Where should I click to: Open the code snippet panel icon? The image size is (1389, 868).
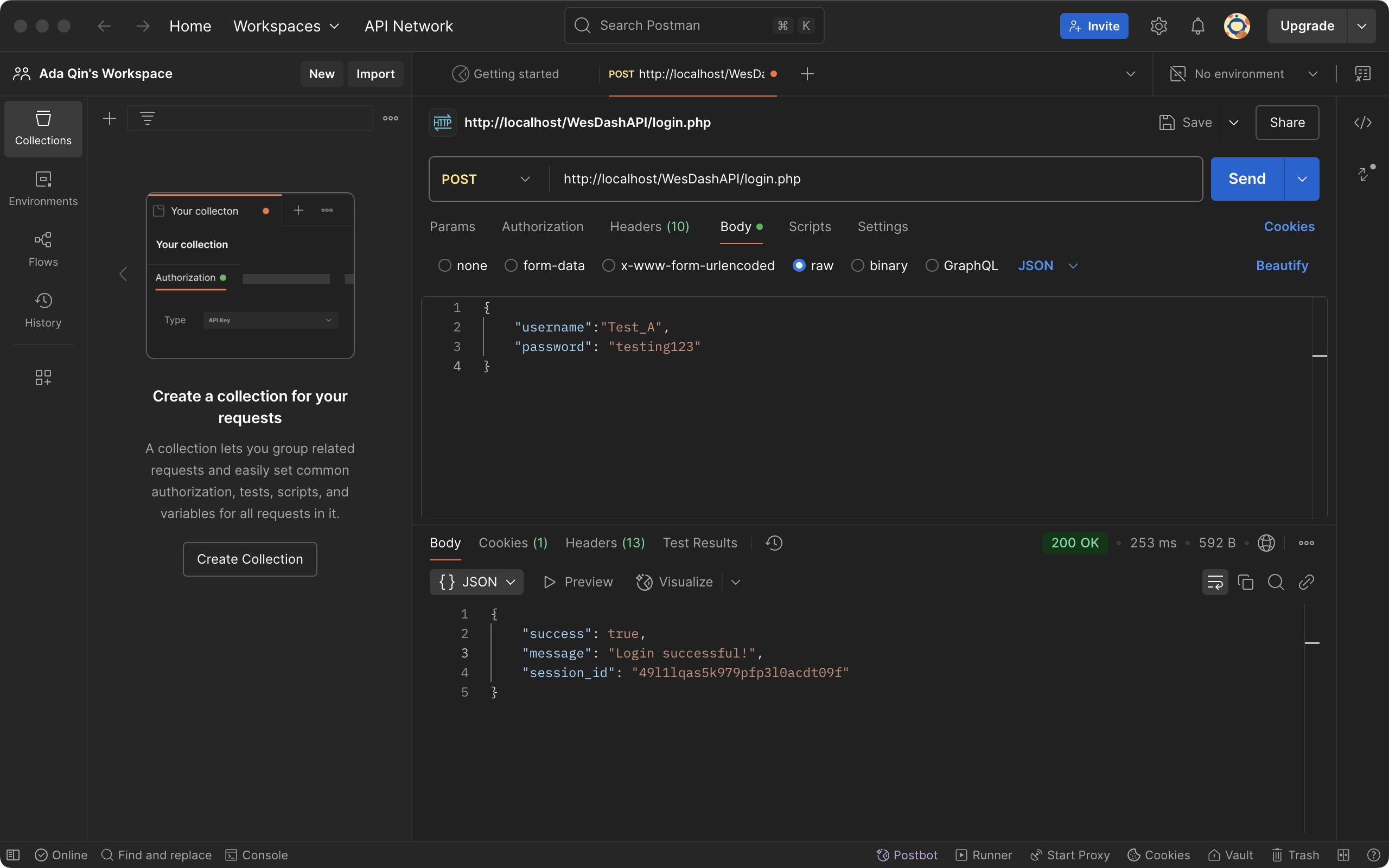(x=1362, y=122)
